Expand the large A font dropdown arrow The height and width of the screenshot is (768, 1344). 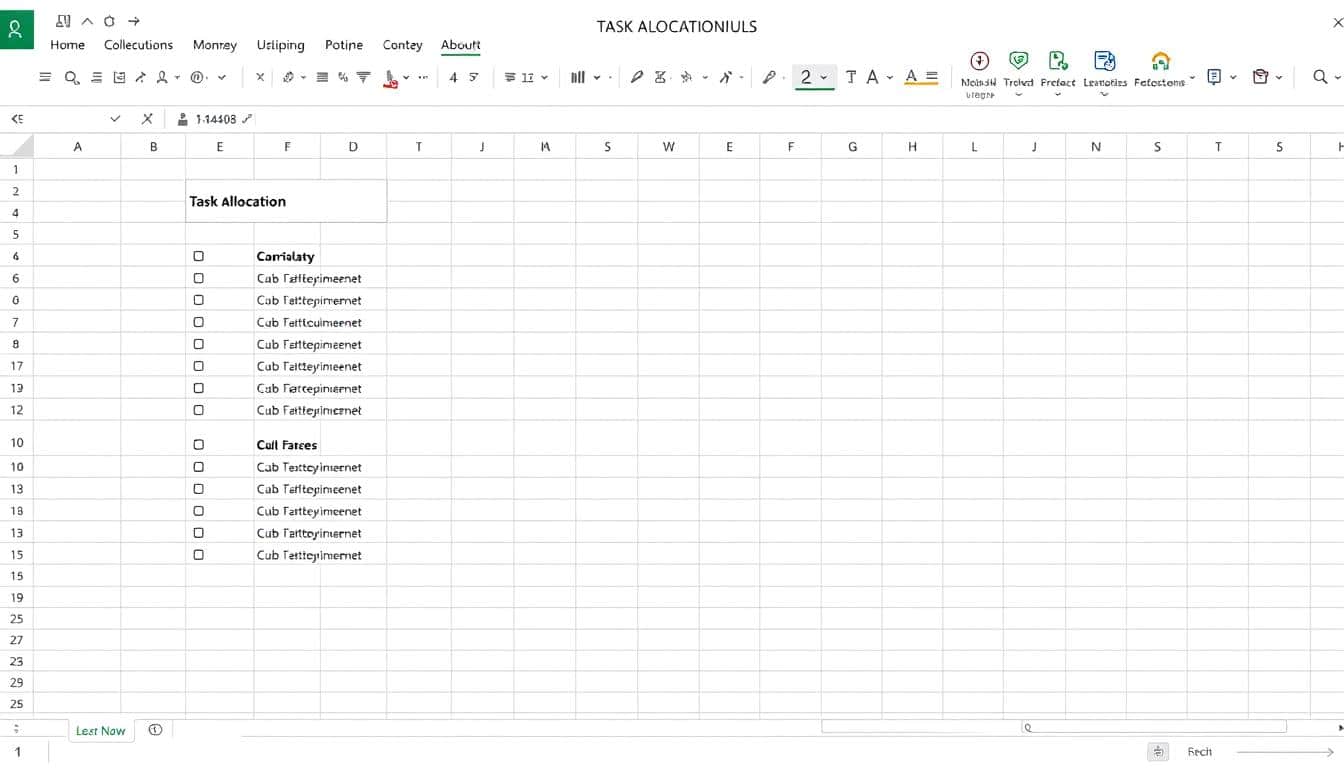point(889,78)
